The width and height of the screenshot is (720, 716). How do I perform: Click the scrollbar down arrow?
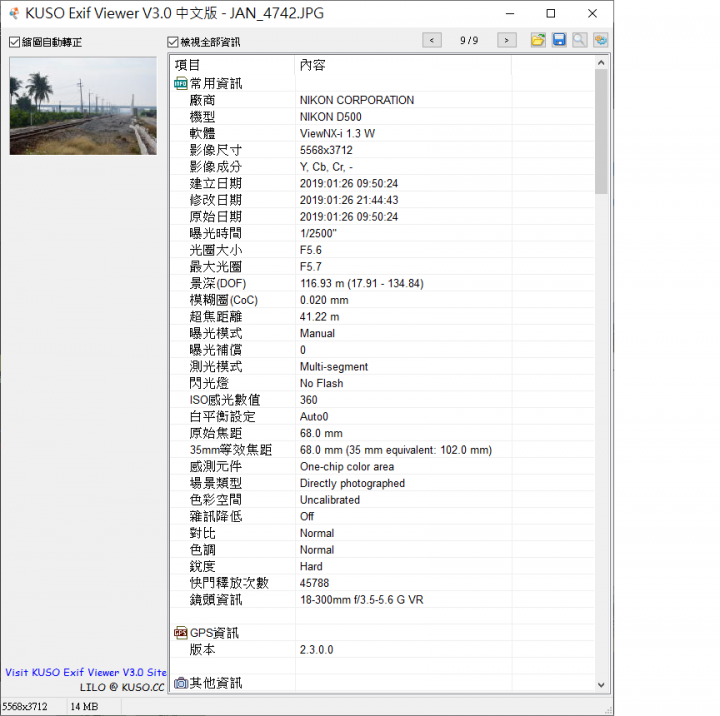601,685
